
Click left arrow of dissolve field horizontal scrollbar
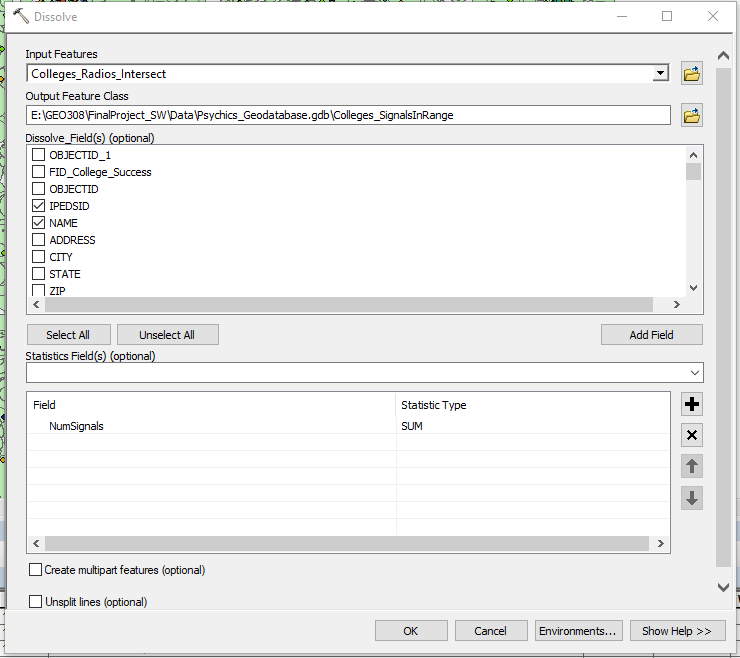pos(36,304)
